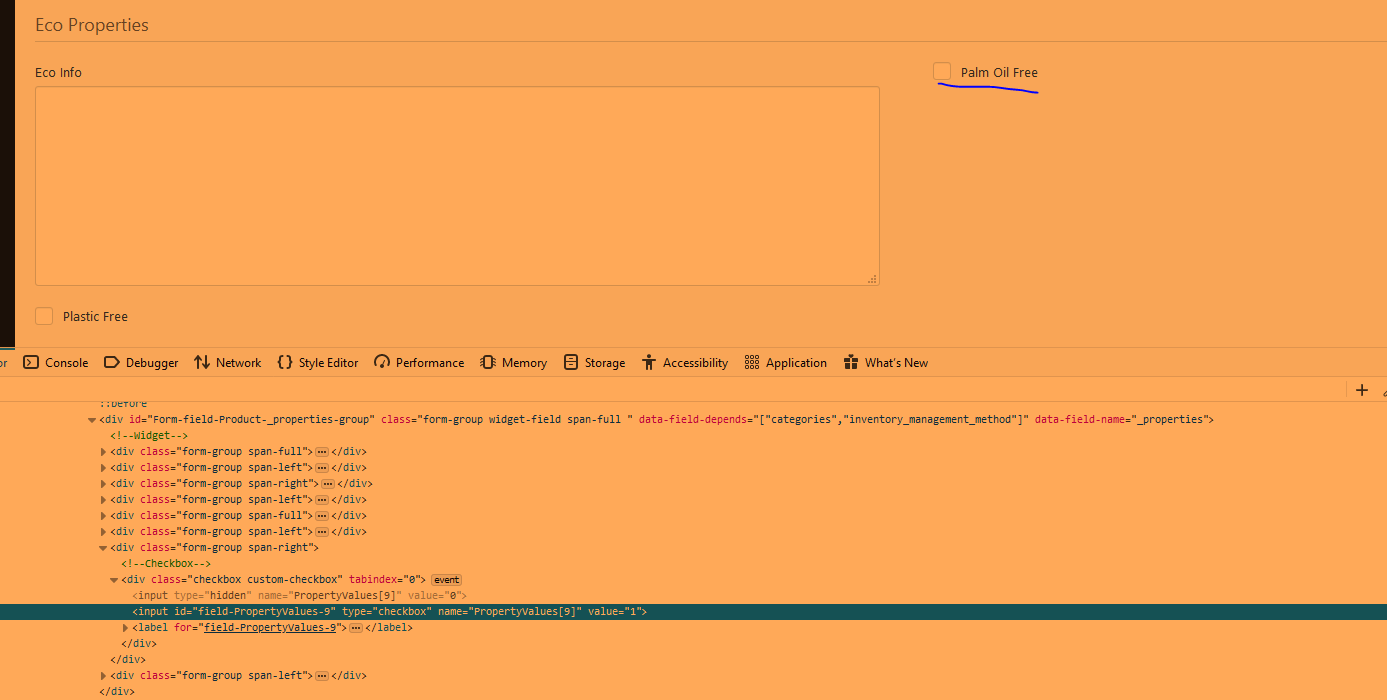
Task: Expand the form-group span-right div node
Action: (x=104, y=483)
